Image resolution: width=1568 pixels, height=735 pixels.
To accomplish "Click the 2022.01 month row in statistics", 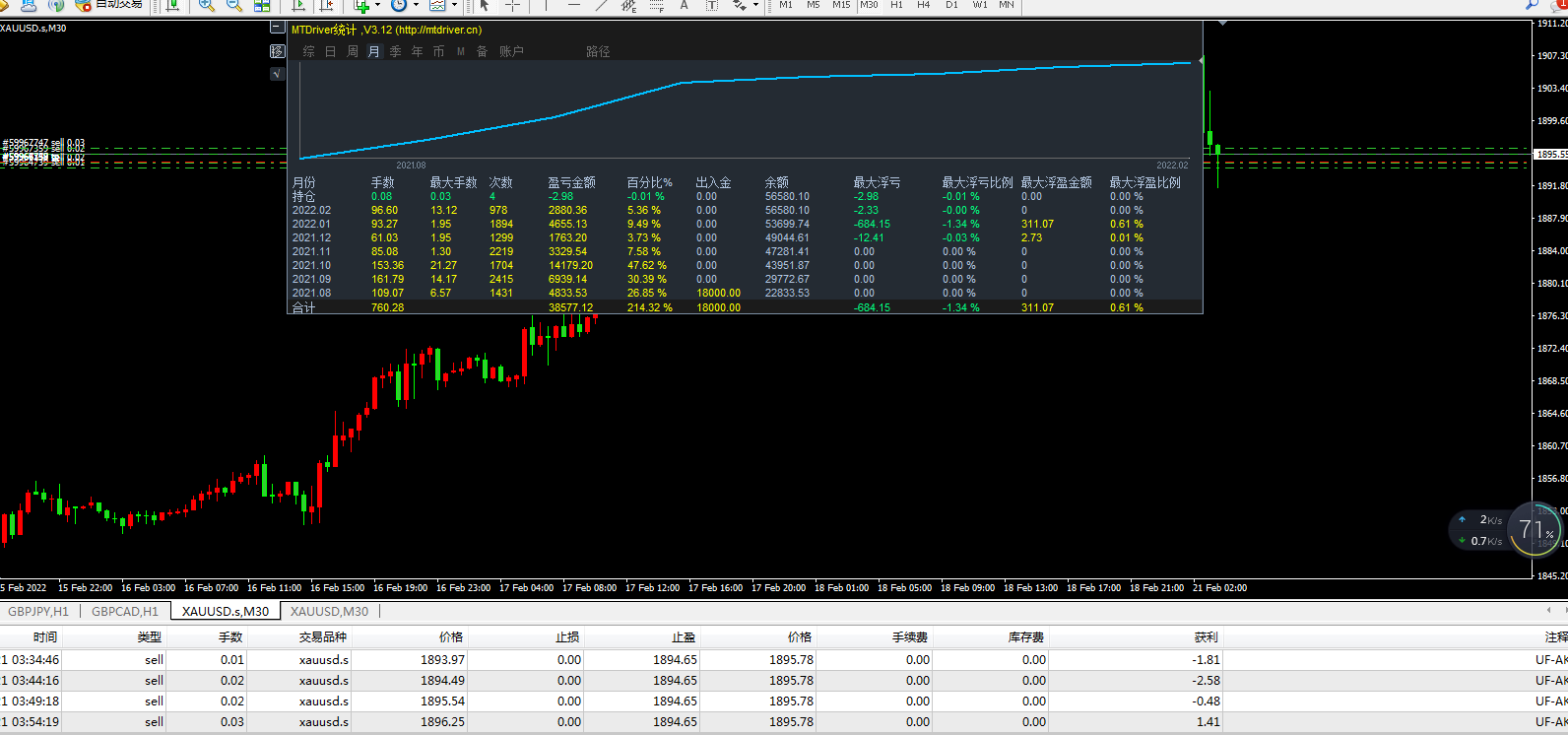I will click(746, 224).
